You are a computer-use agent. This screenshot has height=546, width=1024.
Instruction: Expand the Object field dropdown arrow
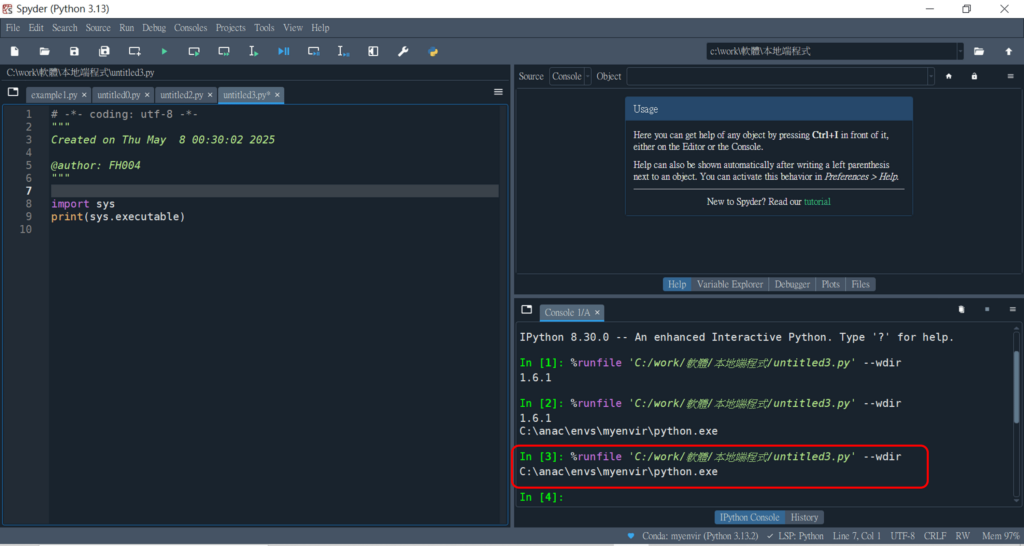930,76
